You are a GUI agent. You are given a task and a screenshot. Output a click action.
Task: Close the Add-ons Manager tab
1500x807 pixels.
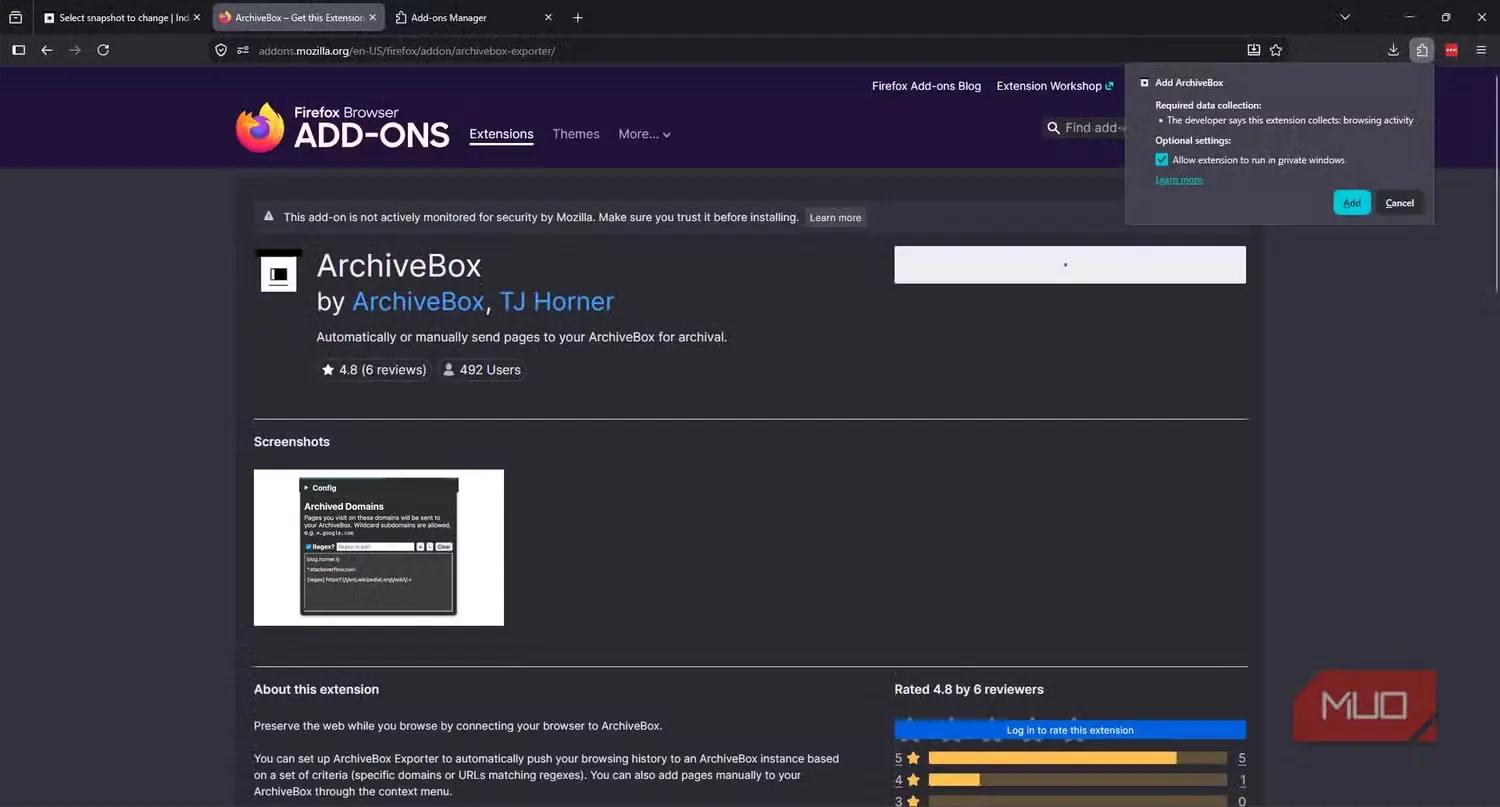tap(548, 17)
